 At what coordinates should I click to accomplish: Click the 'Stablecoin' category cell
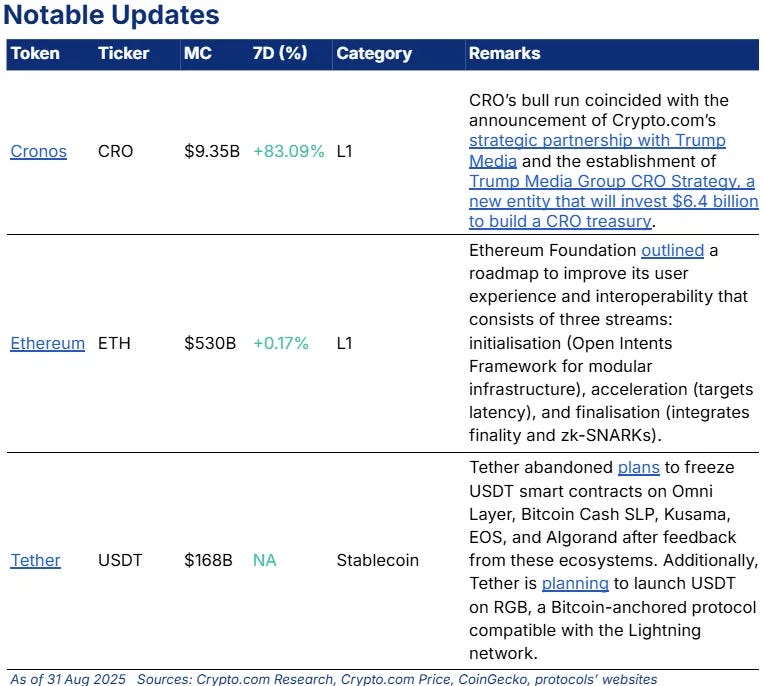pos(378,560)
